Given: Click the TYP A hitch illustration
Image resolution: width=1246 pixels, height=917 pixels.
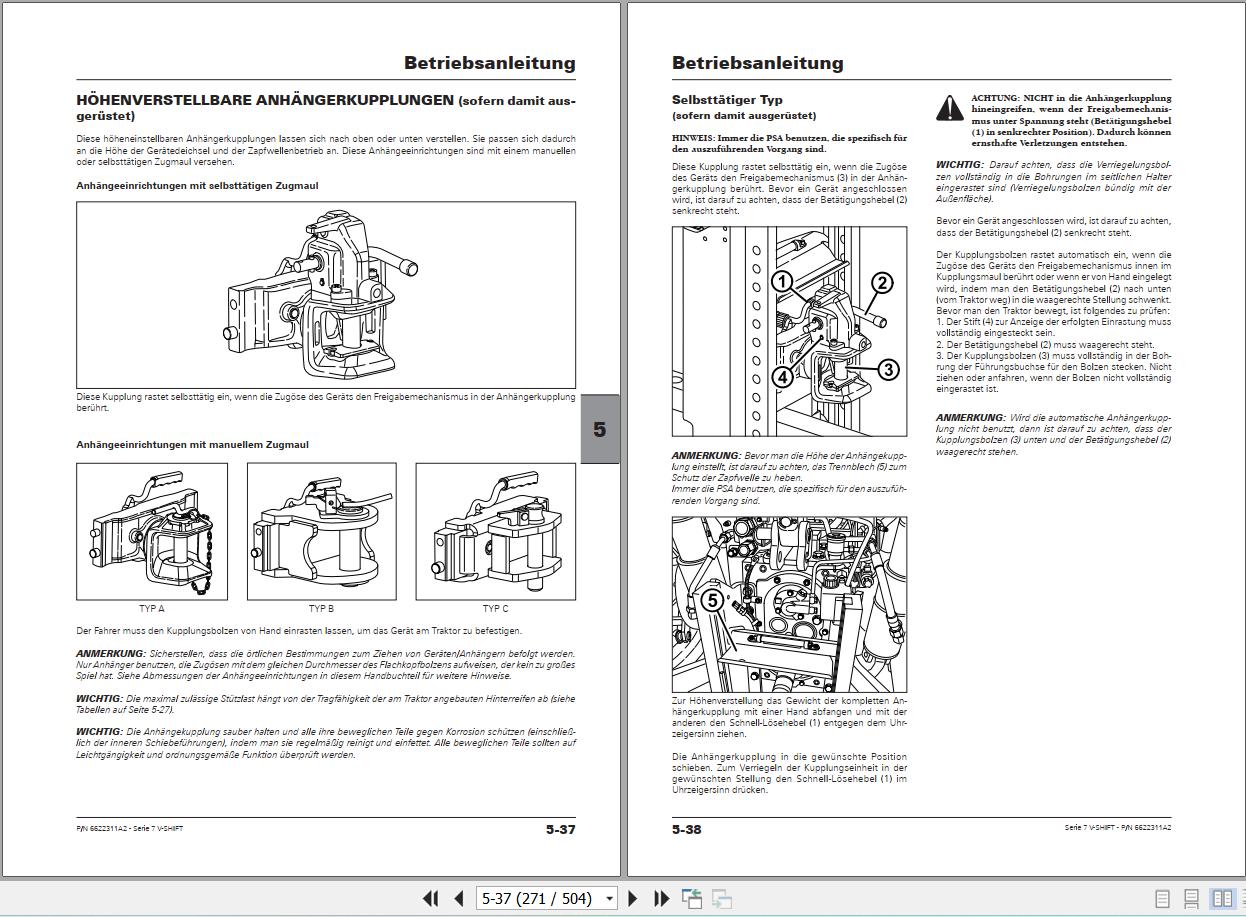Looking at the screenshot, I should [x=152, y=531].
